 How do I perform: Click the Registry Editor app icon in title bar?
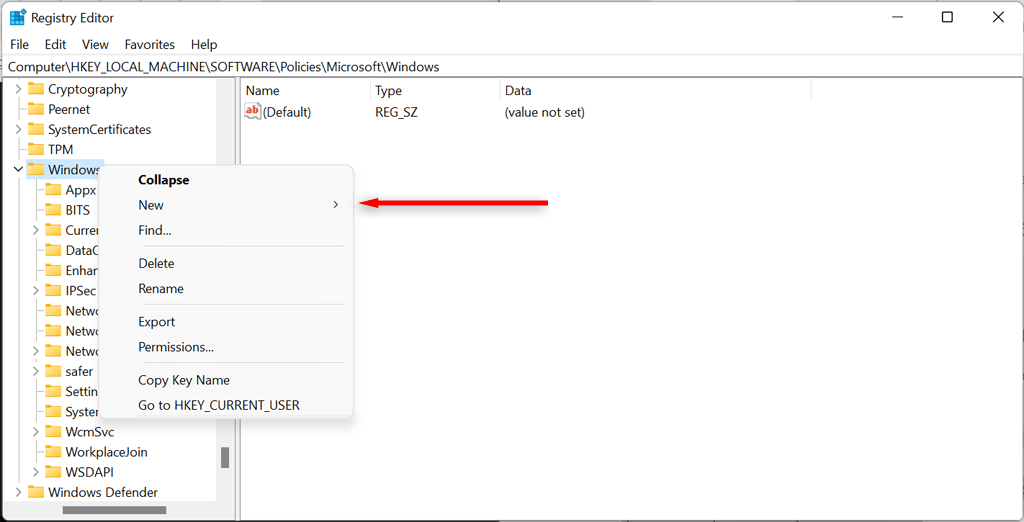[18, 17]
